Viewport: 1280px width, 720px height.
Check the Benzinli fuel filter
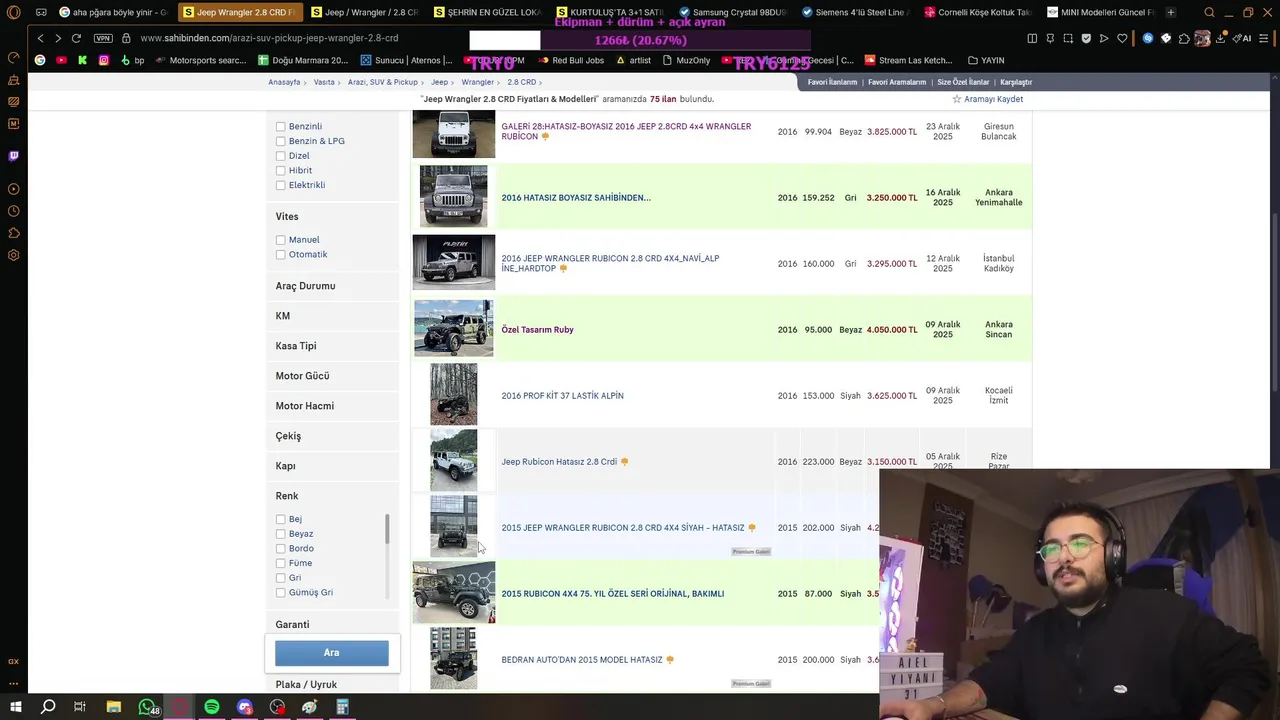(x=280, y=127)
